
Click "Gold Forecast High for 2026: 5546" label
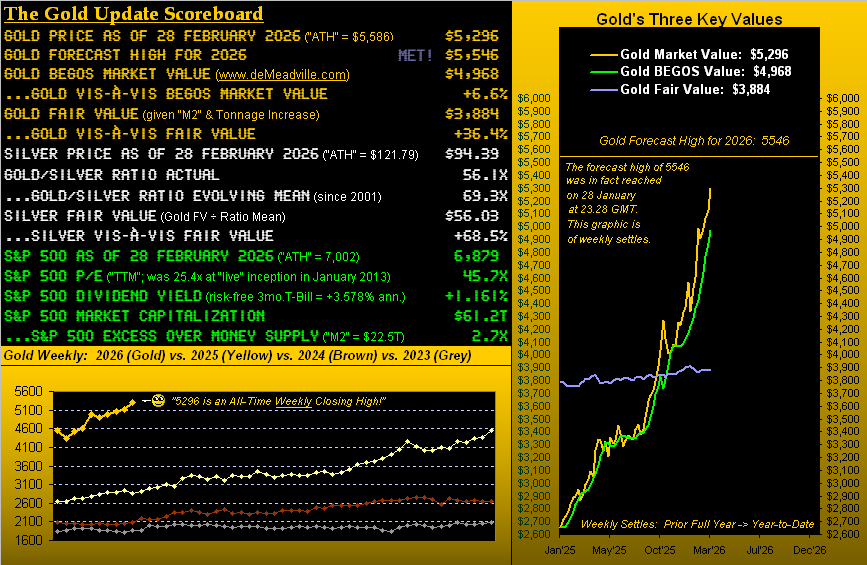(694, 141)
